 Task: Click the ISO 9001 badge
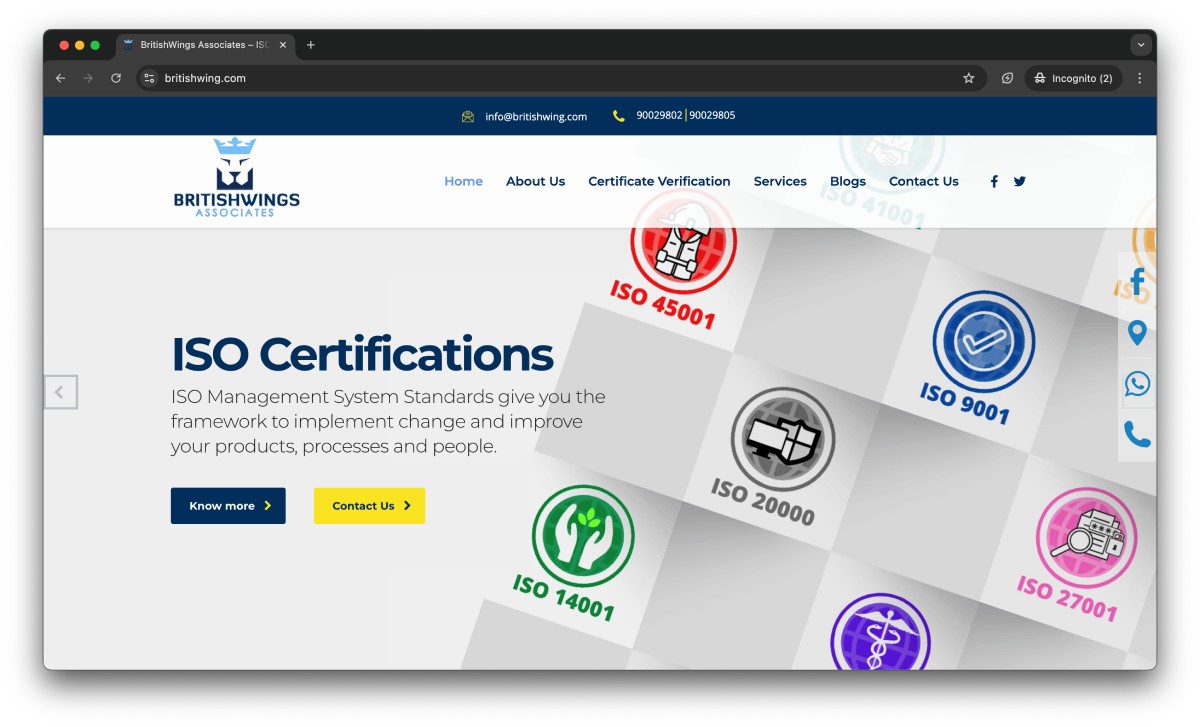pyautogui.click(x=975, y=357)
